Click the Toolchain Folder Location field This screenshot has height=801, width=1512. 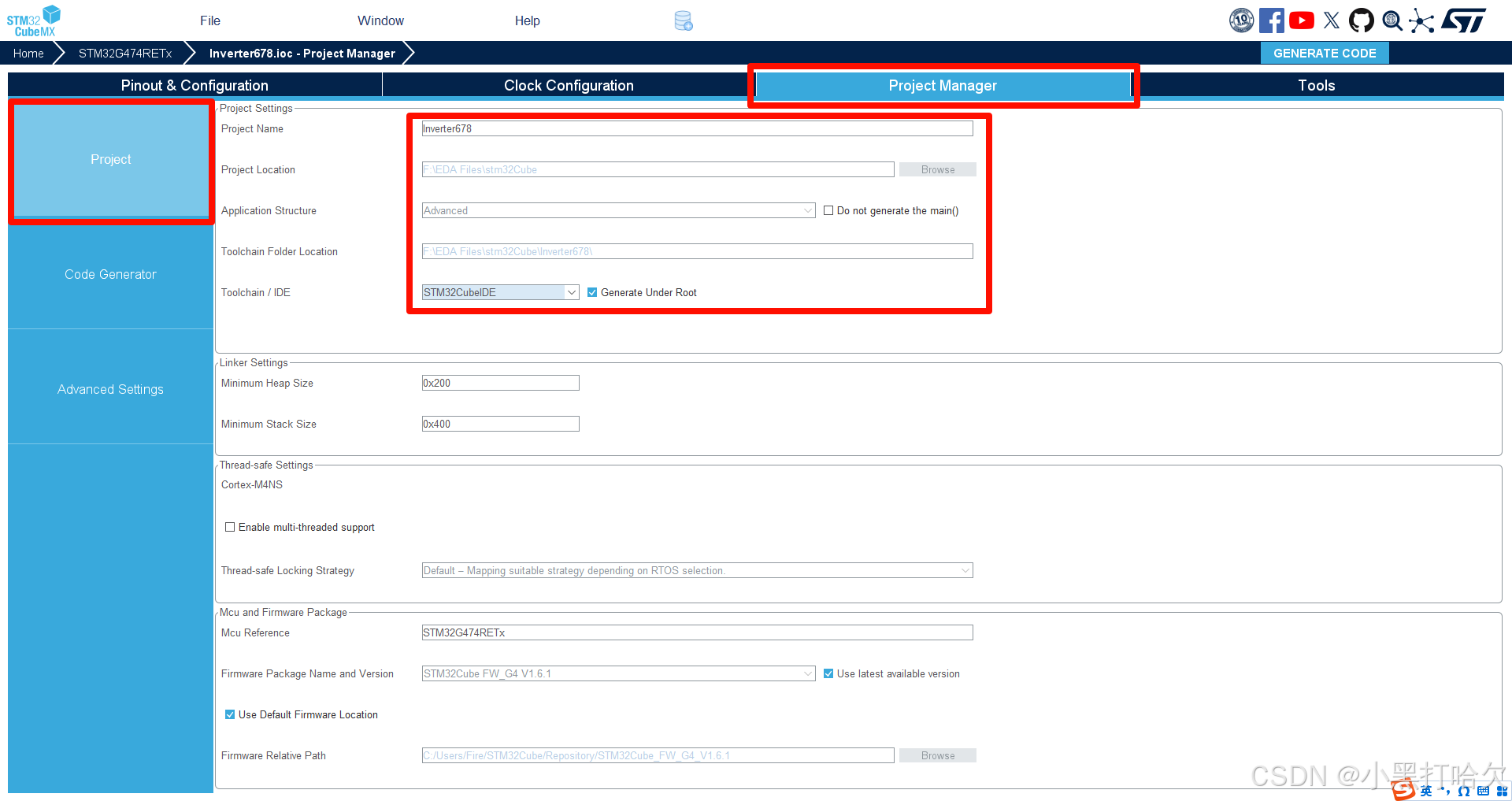(x=698, y=251)
